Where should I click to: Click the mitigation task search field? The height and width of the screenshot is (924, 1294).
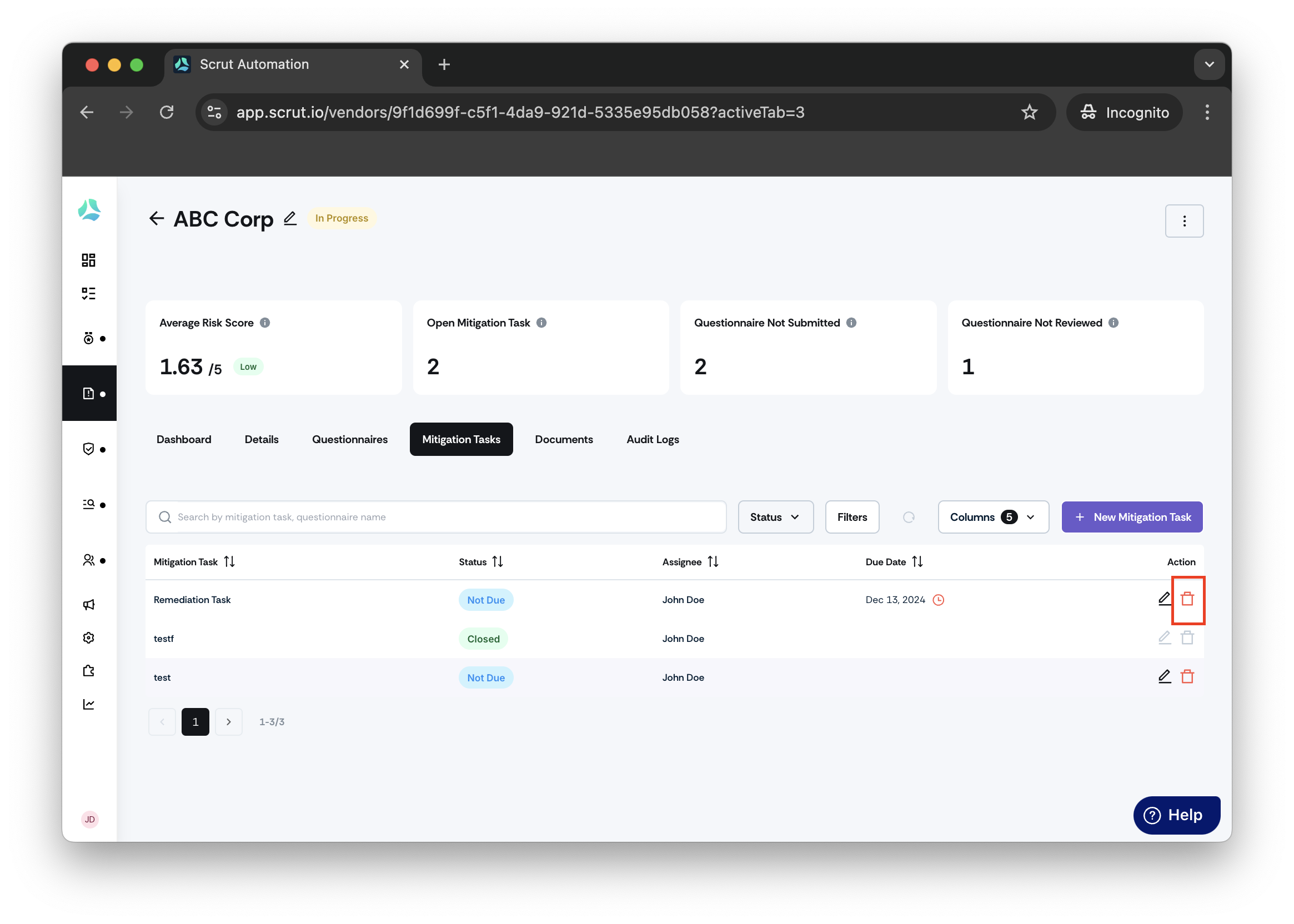coord(437,517)
